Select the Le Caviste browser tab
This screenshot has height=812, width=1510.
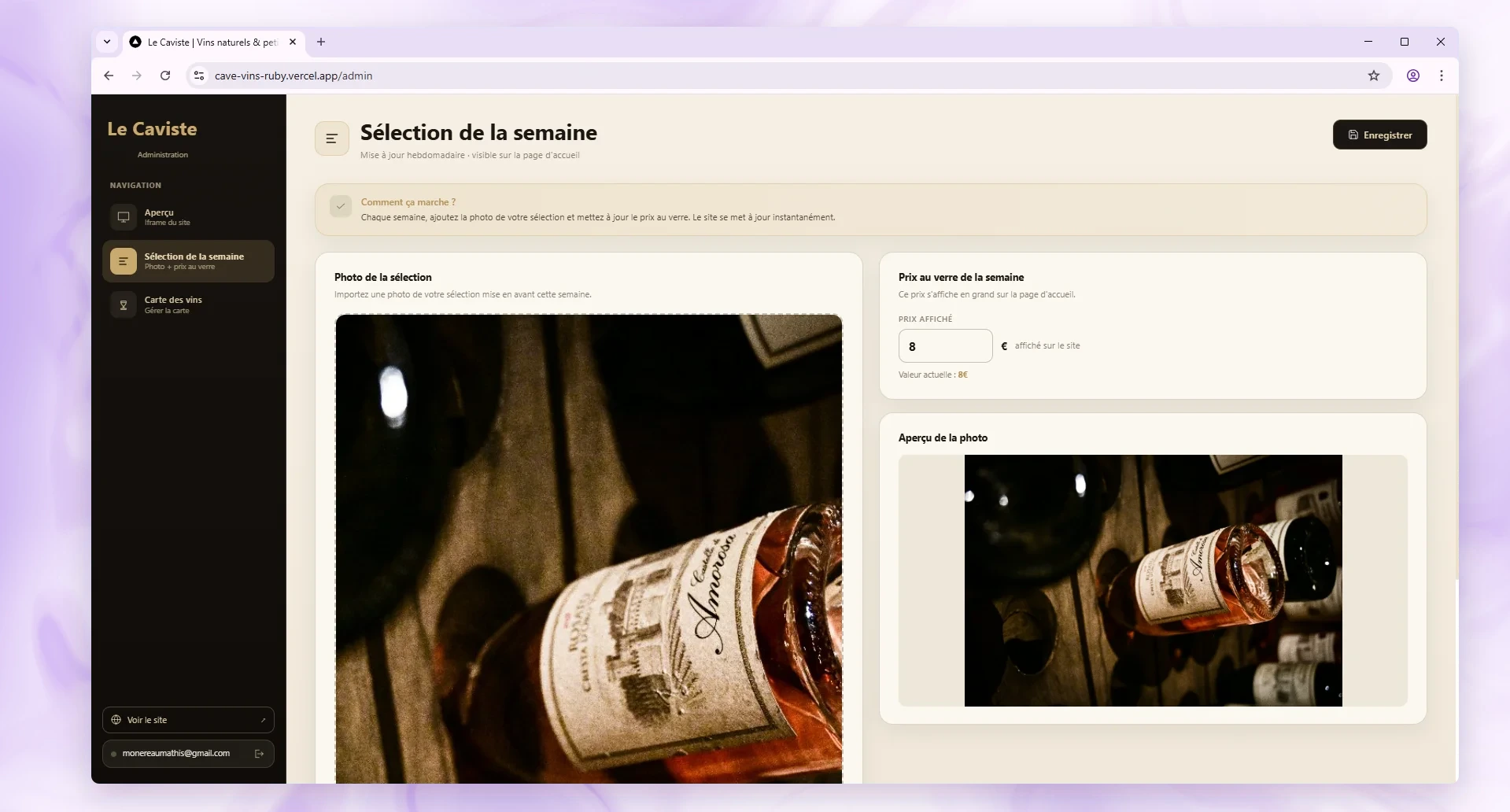click(214, 42)
